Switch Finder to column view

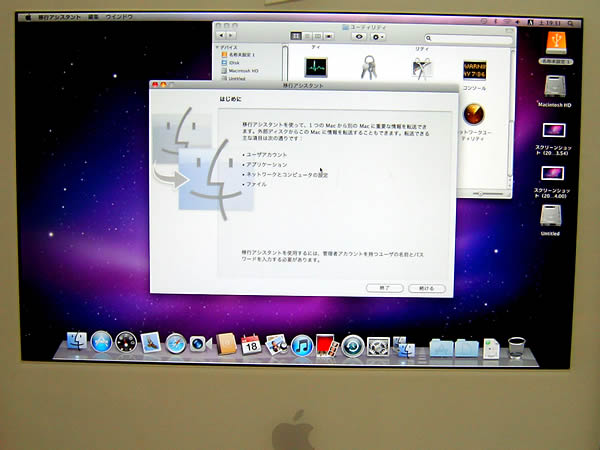click(x=318, y=36)
